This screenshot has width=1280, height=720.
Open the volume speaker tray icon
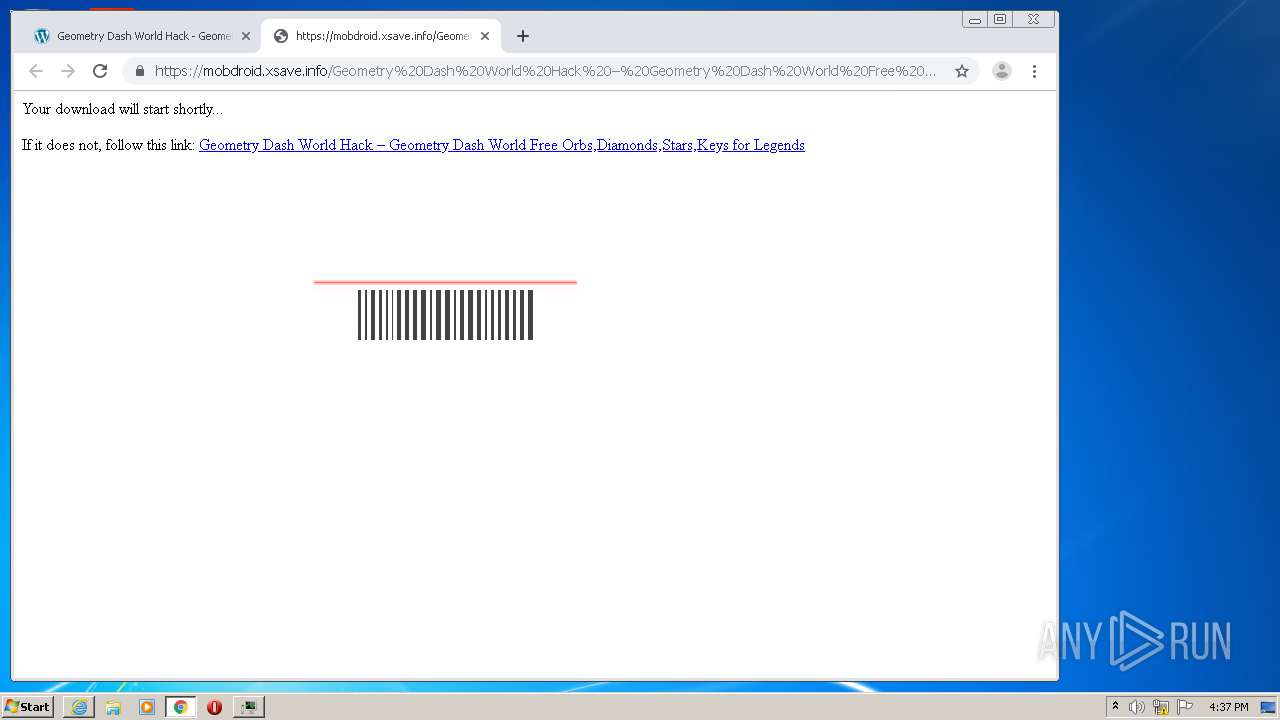click(x=1137, y=707)
